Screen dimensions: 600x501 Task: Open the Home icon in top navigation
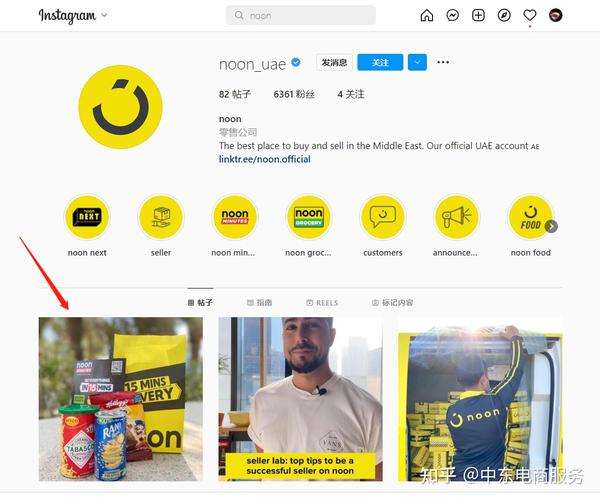(427, 15)
